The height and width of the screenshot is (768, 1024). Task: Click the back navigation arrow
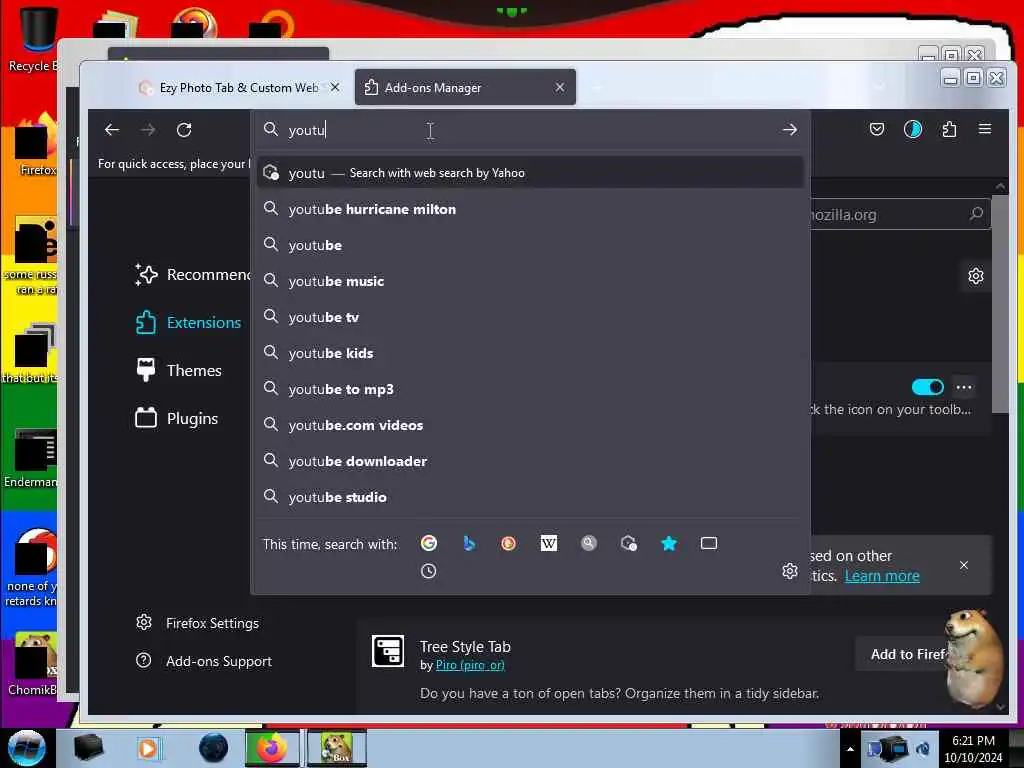112,129
